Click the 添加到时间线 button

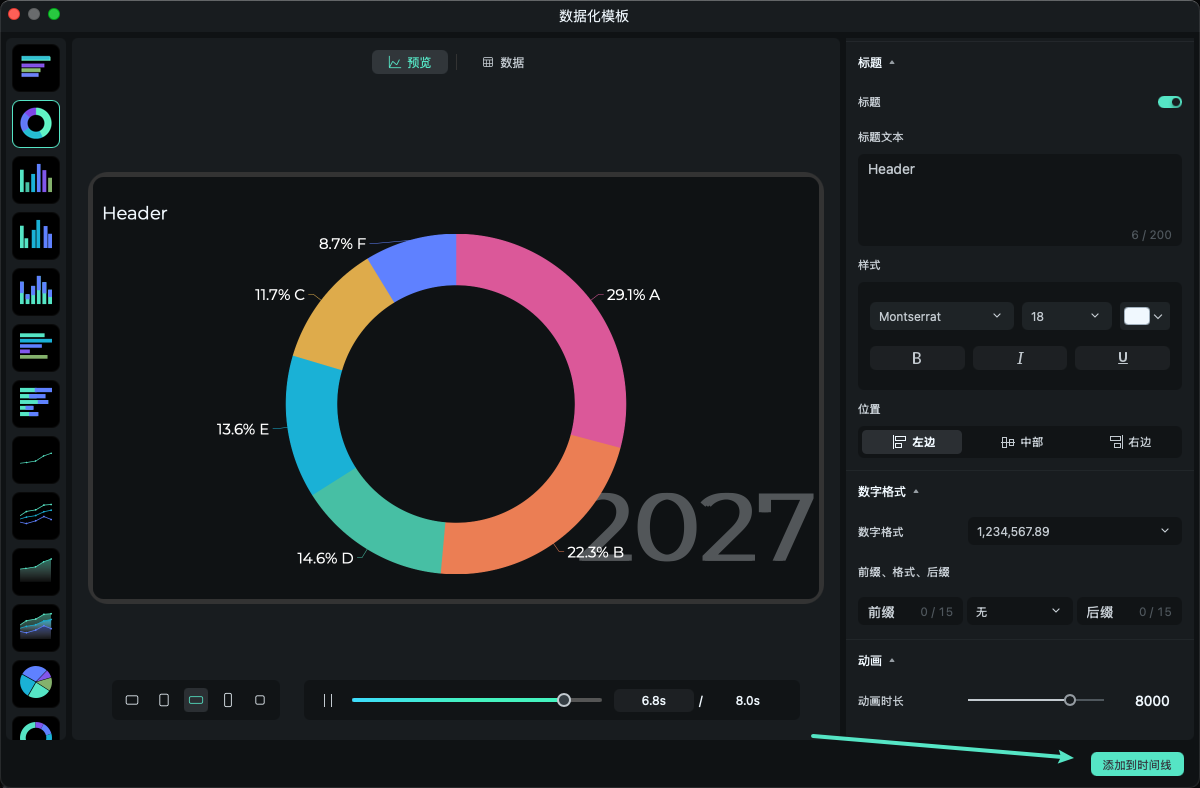[1137, 764]
